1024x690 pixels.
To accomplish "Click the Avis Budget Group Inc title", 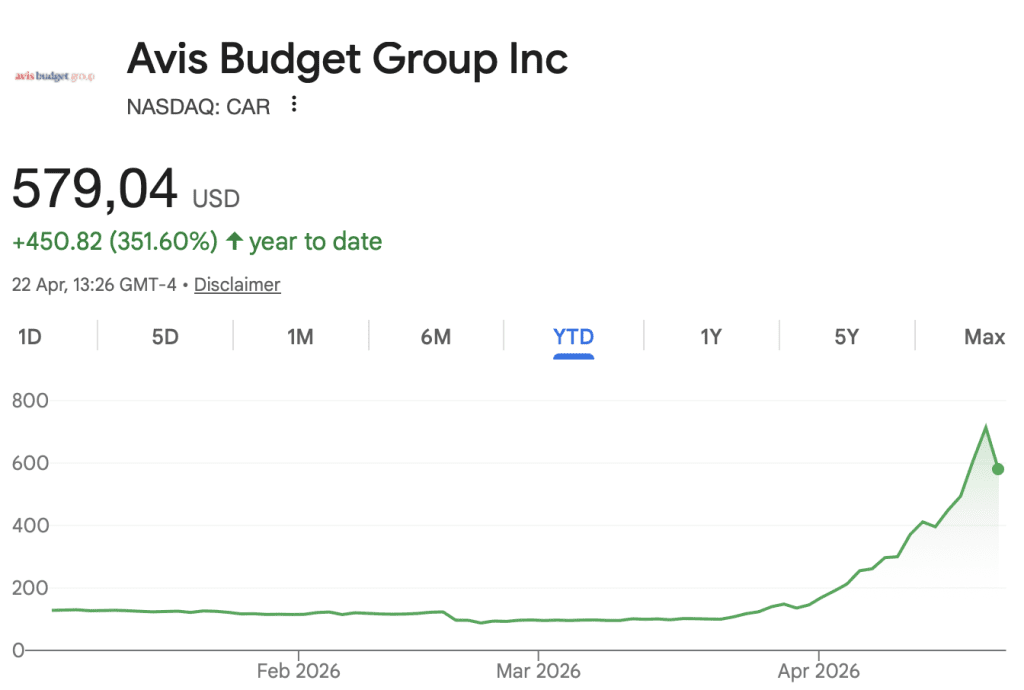I will (347, 60).
